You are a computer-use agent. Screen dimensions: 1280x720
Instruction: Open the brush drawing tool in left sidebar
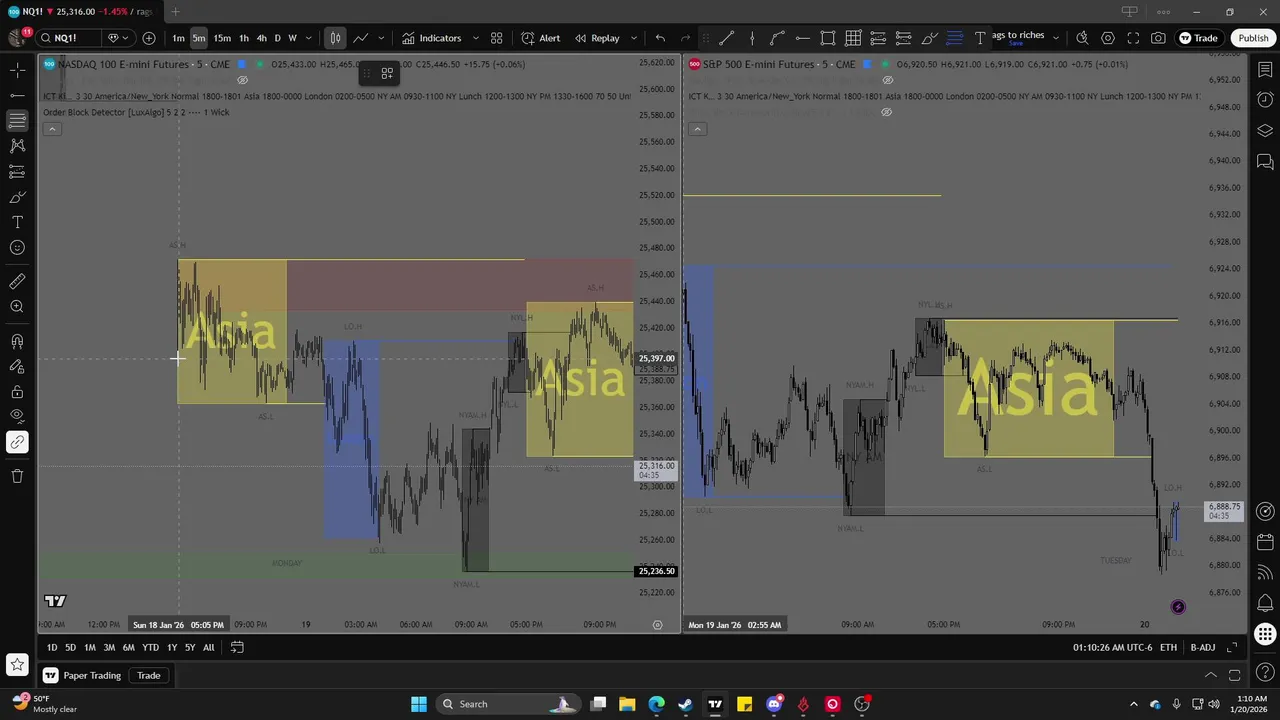17,197
